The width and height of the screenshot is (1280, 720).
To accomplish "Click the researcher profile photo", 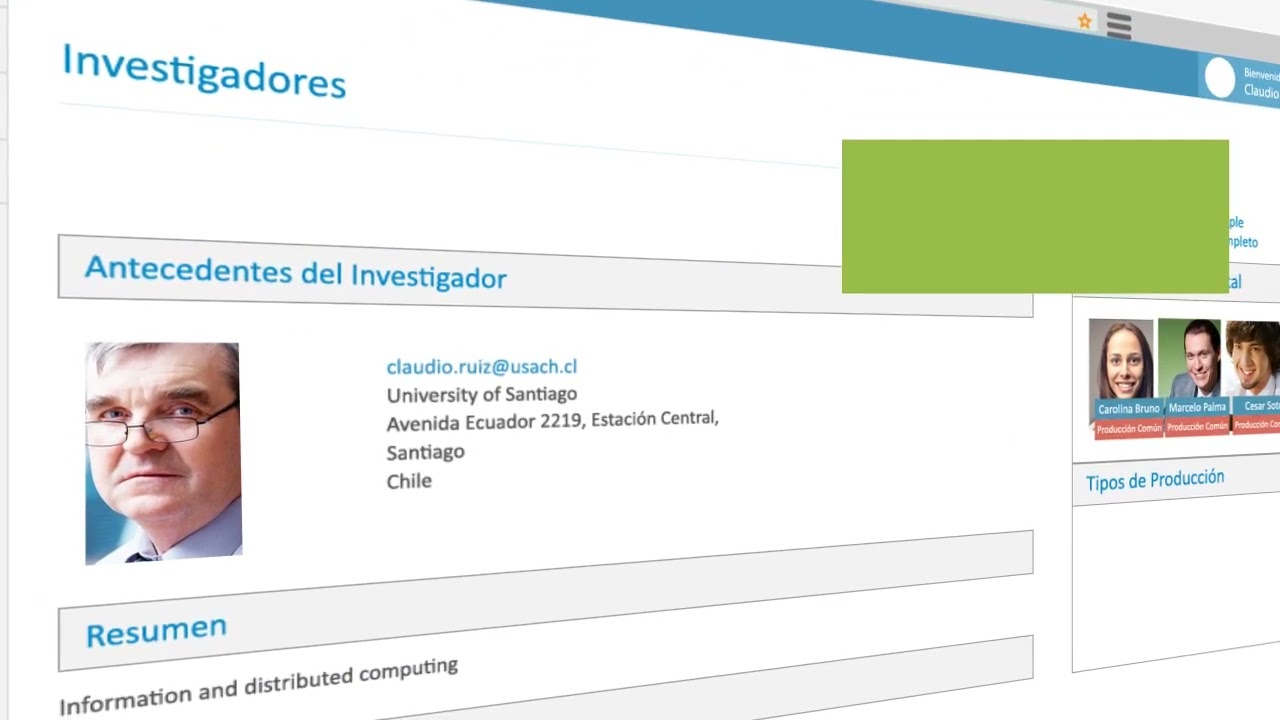I will [x=163, y=453].
